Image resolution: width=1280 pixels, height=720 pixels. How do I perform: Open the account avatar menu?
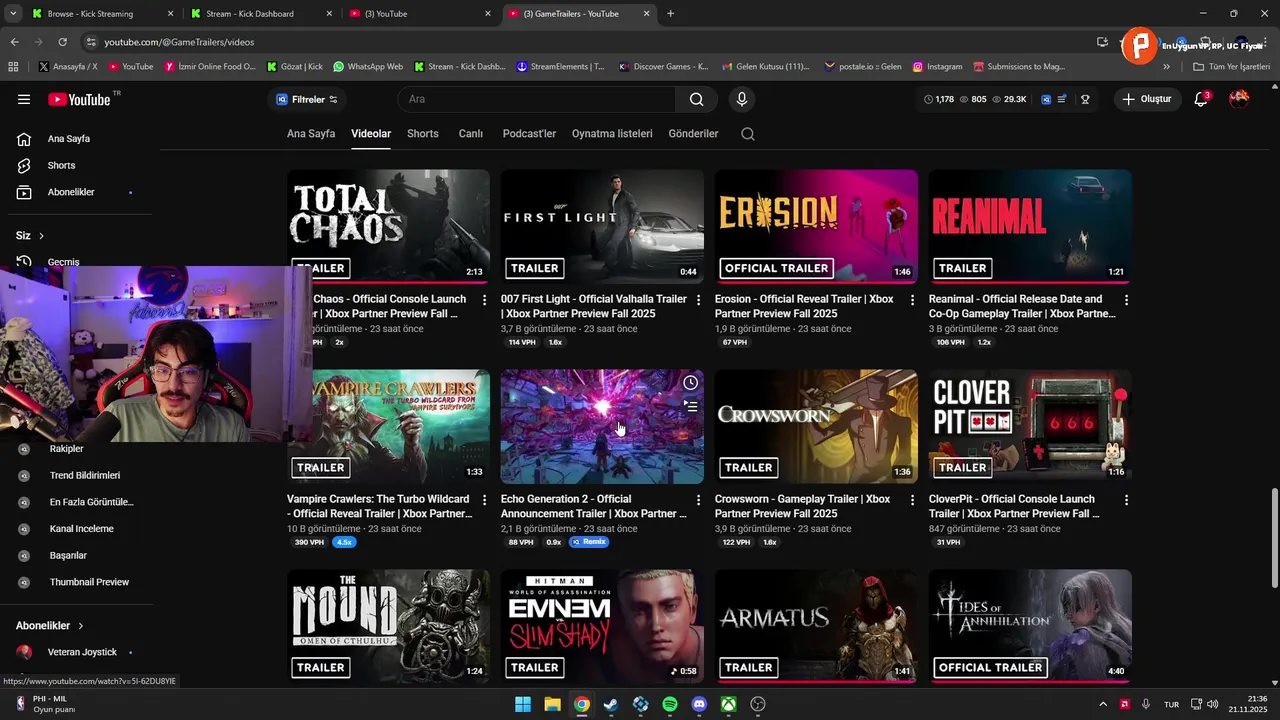(1239, 99)
